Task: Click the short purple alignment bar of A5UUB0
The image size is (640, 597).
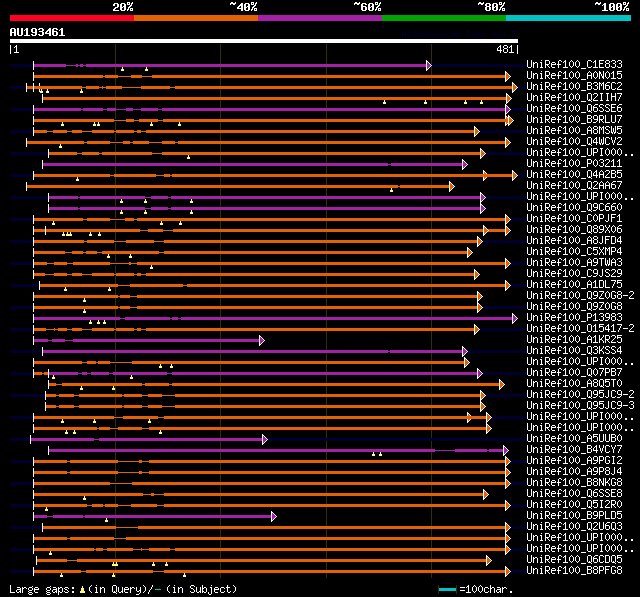Action: 147,439
